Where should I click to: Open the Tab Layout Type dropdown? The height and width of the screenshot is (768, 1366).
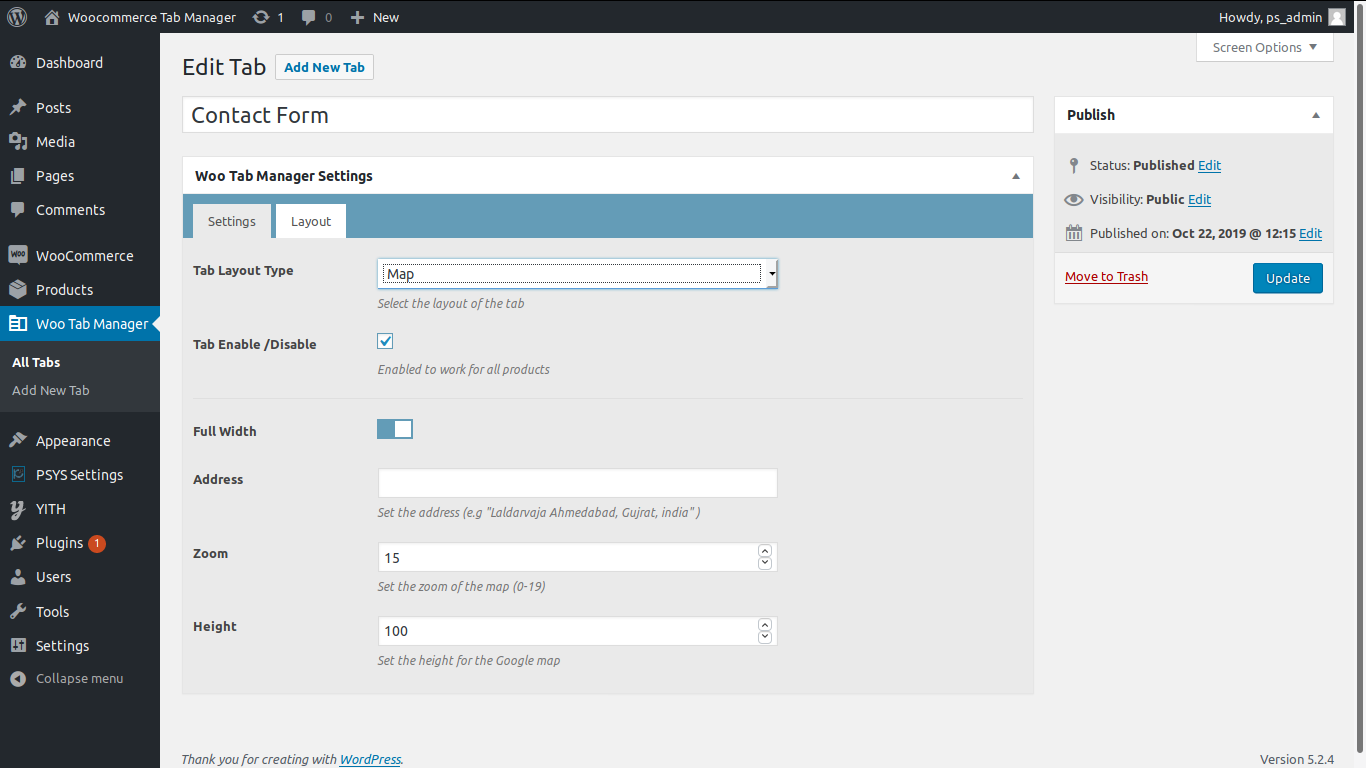point(577,274)
